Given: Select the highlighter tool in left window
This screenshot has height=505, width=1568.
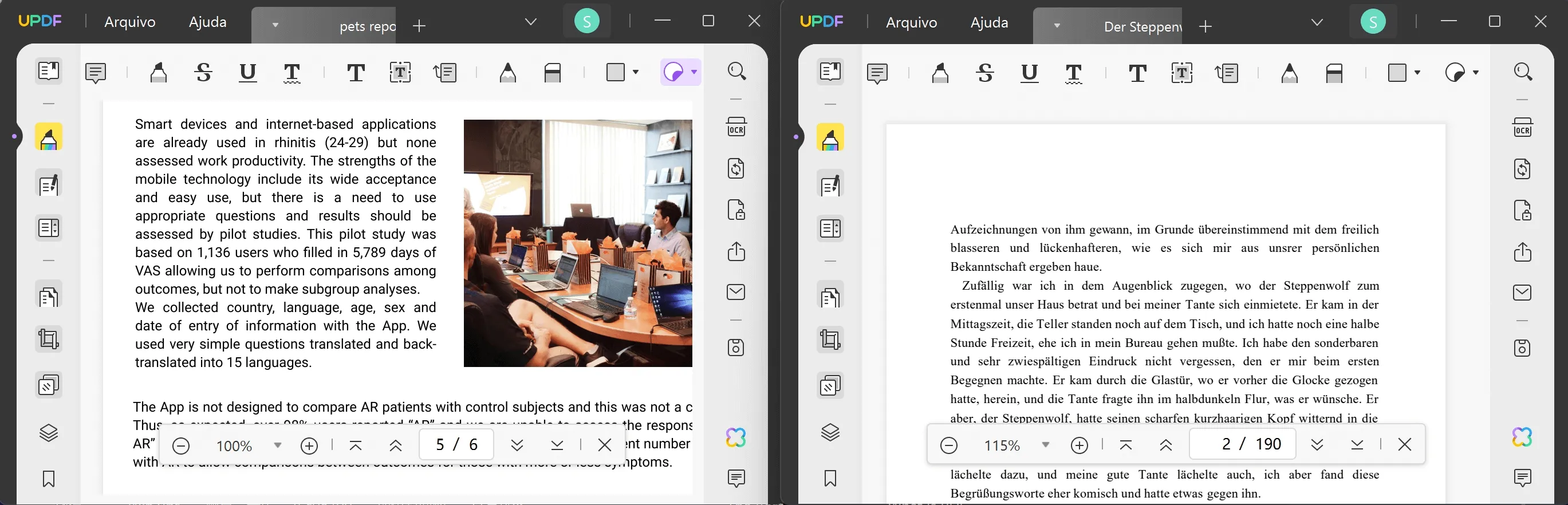Looking at the screenshot, I should tap(158, 73).
